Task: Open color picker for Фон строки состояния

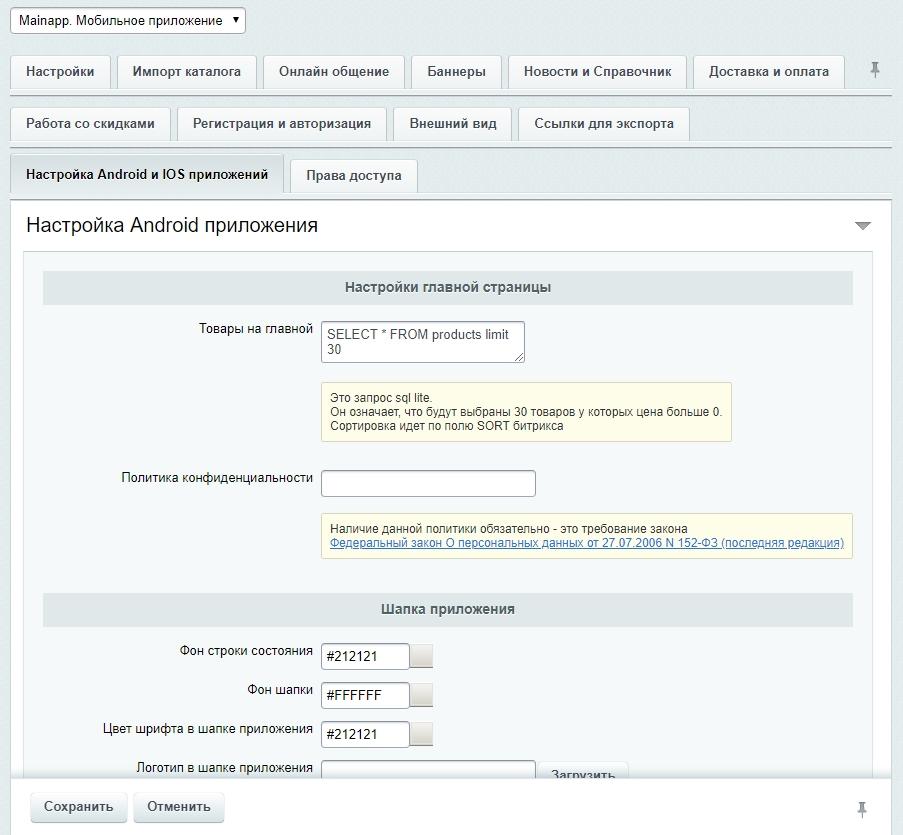Action: 421,656
